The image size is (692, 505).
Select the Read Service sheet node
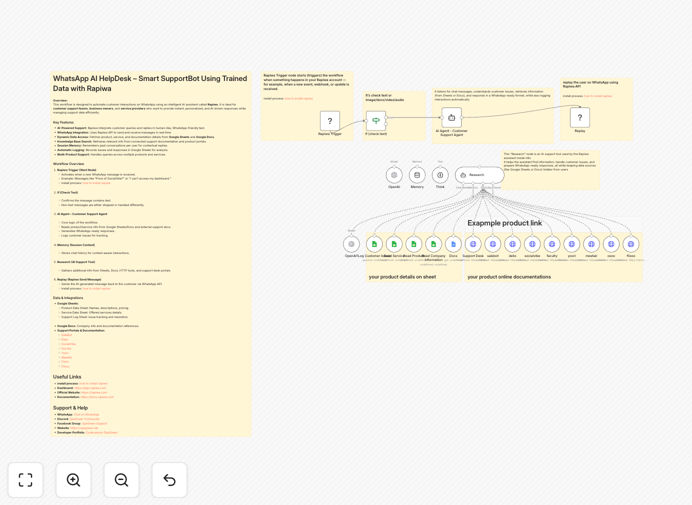click(x=394, y=244)
